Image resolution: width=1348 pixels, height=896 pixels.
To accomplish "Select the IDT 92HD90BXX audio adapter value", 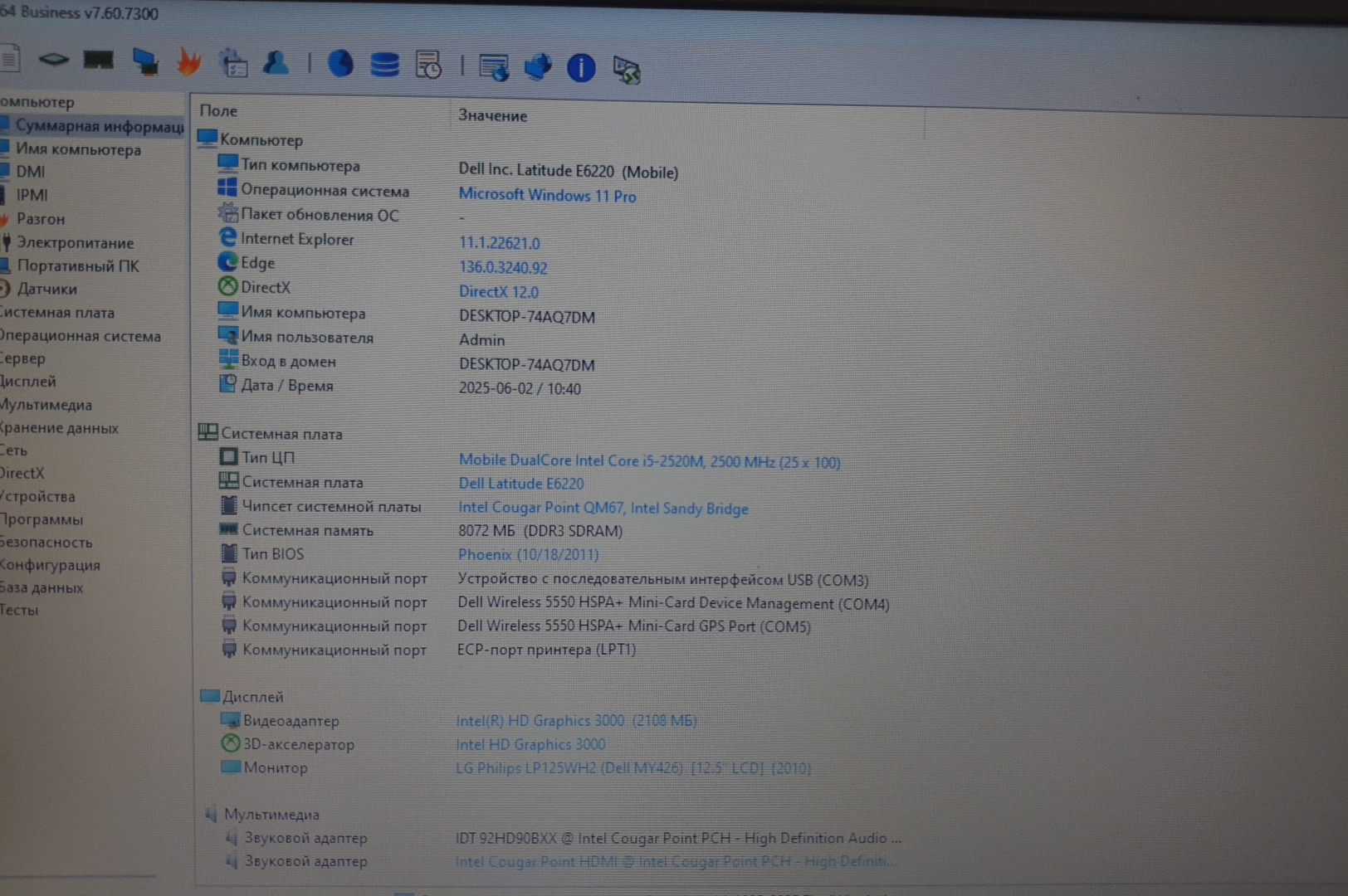I will [678, 838].
